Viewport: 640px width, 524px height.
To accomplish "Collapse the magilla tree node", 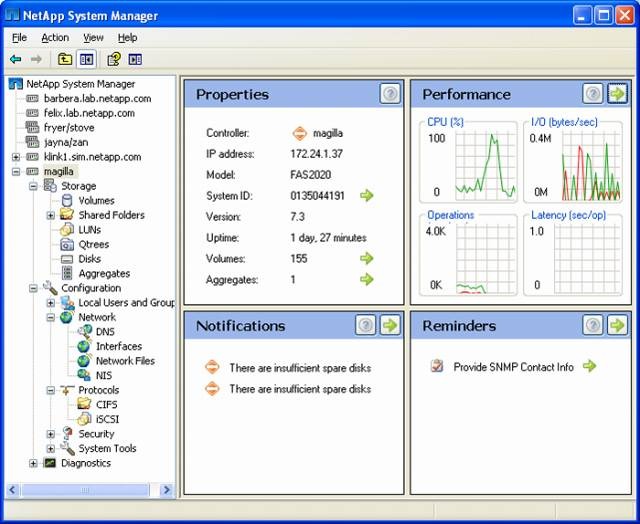I will (16, 171).
